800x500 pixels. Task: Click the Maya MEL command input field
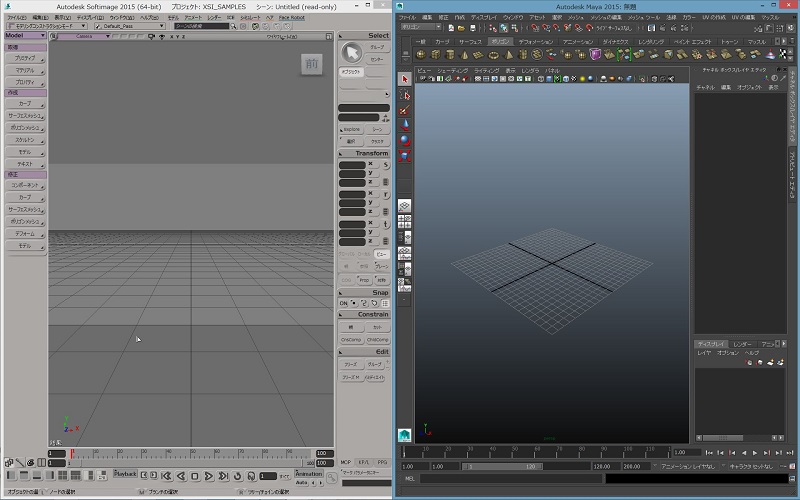(511, 479)
